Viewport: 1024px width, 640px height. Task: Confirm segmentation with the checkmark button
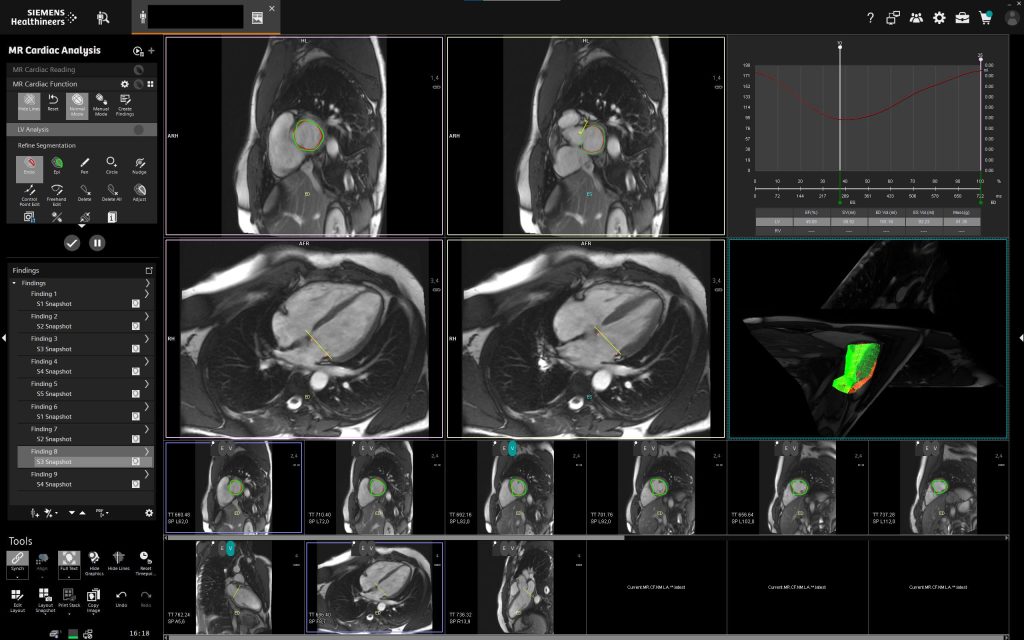[x=72, y=242]
